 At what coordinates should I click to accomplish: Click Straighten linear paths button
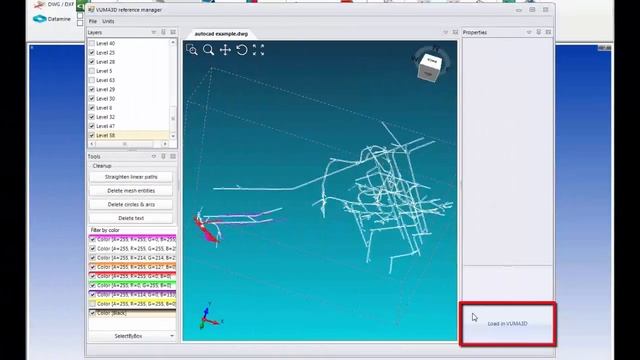pos(131,177)
